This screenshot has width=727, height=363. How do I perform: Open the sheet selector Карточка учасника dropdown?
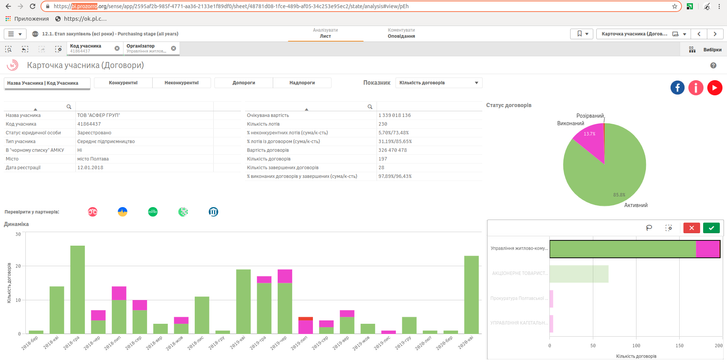coord(643,34)
